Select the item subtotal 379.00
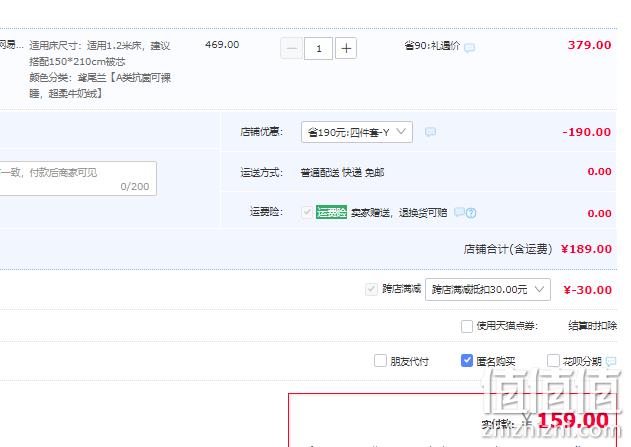The image size is (631, 447). 590,45
